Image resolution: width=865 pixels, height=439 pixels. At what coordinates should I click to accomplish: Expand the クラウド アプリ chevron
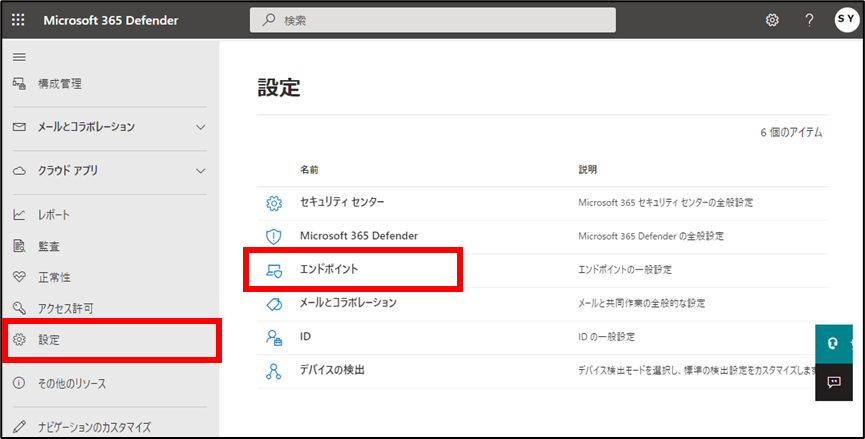click(200, 171)
